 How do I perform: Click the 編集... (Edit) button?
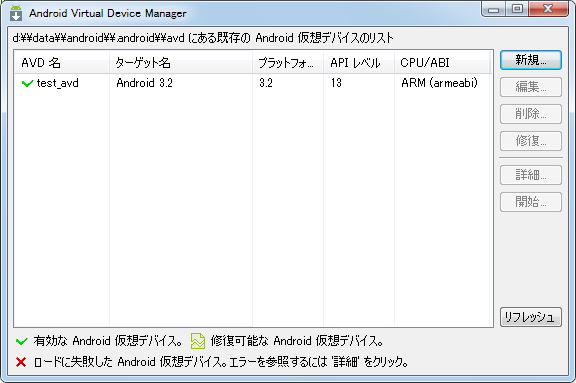530,87
